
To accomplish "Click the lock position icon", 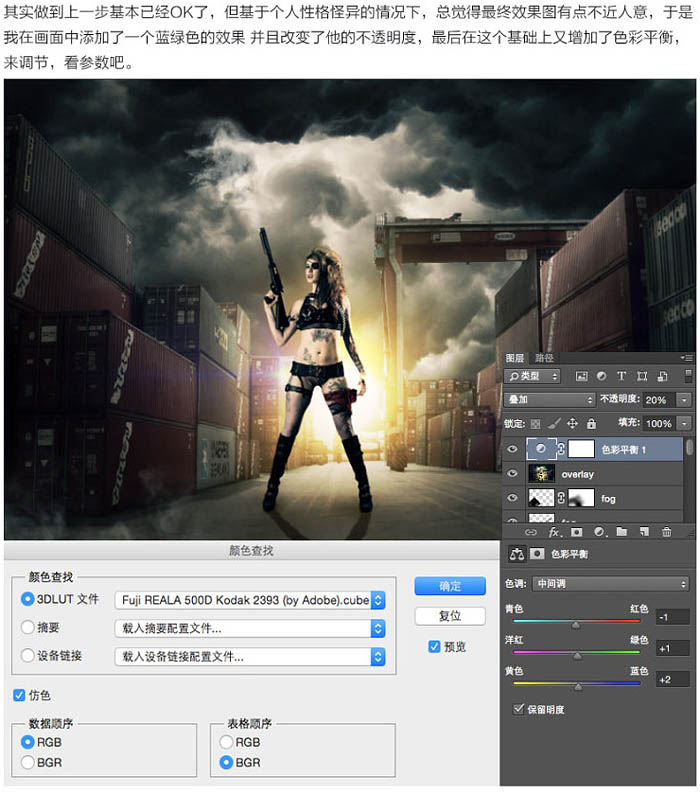I will click(x=572, y=423).
